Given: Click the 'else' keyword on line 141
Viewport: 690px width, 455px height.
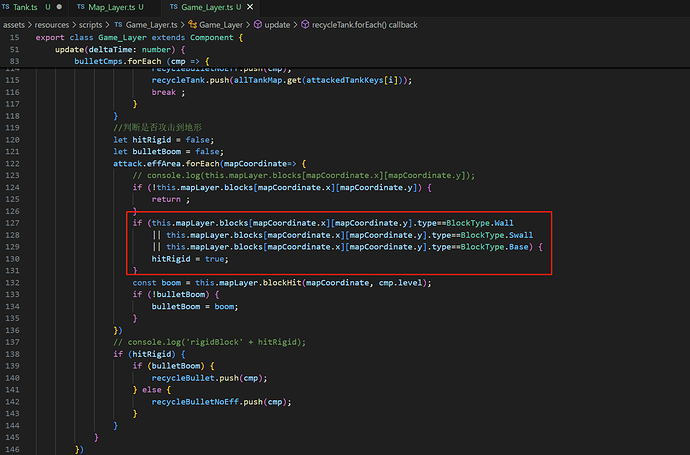Looking at the screenshot, I should click(151, 389).
